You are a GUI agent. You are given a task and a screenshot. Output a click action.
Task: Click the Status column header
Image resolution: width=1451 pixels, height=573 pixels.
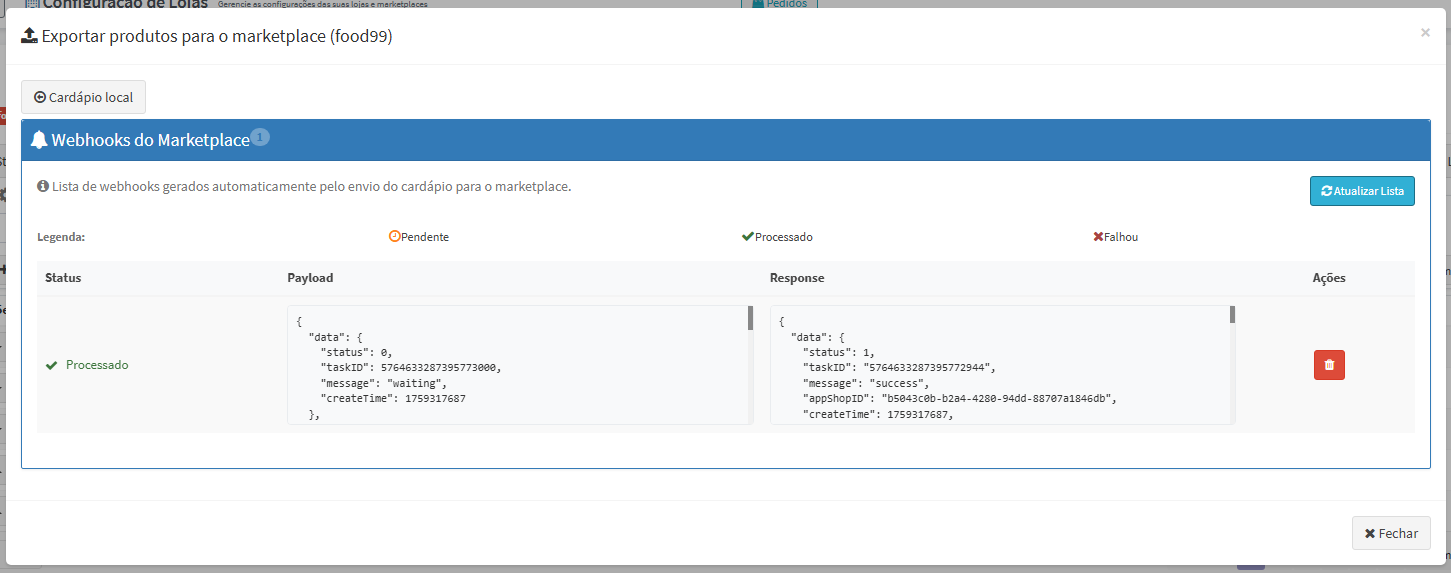tap(63, 278)
